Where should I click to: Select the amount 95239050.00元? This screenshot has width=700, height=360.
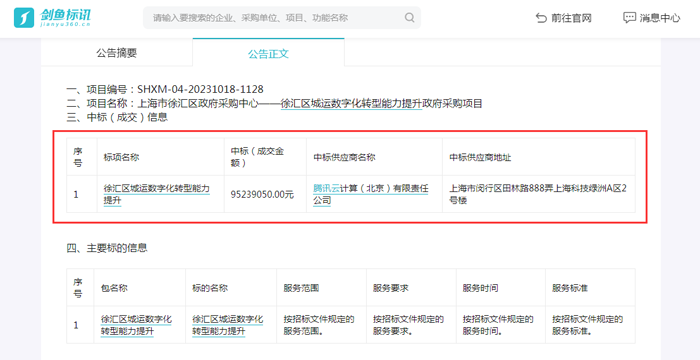pyautogui.click(x=262, y=194)
